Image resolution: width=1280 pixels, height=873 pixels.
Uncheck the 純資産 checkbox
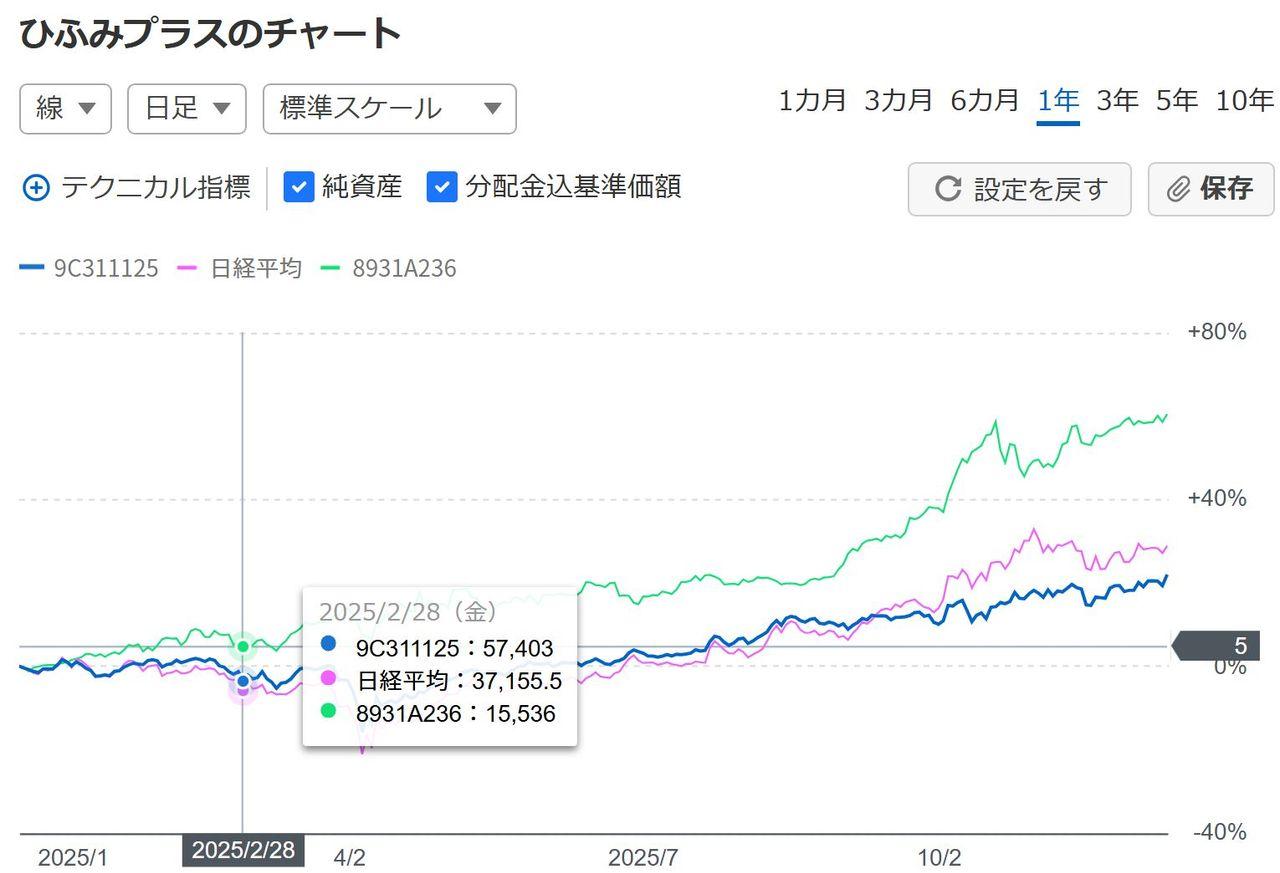pyautogui.click(x=299, y=187)
